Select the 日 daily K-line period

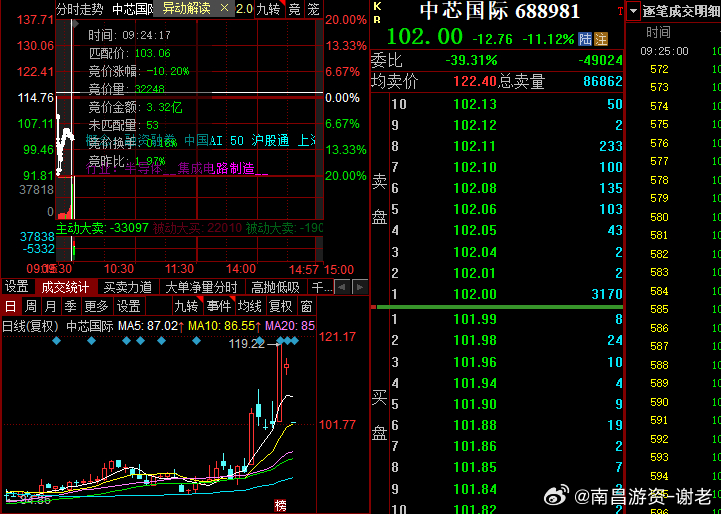(10, 306)
